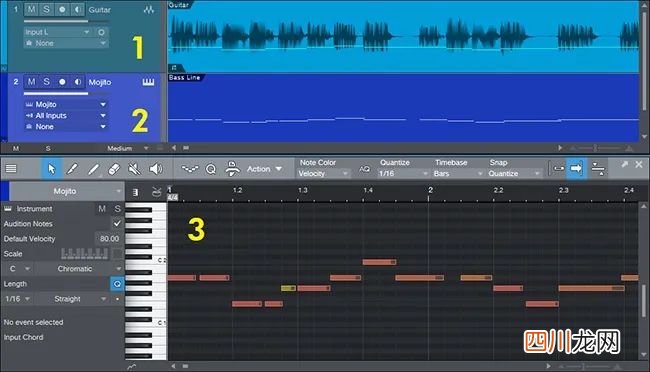Select the Mute tool
Viewport: 650px width, 372px height.
pos(134,169)
